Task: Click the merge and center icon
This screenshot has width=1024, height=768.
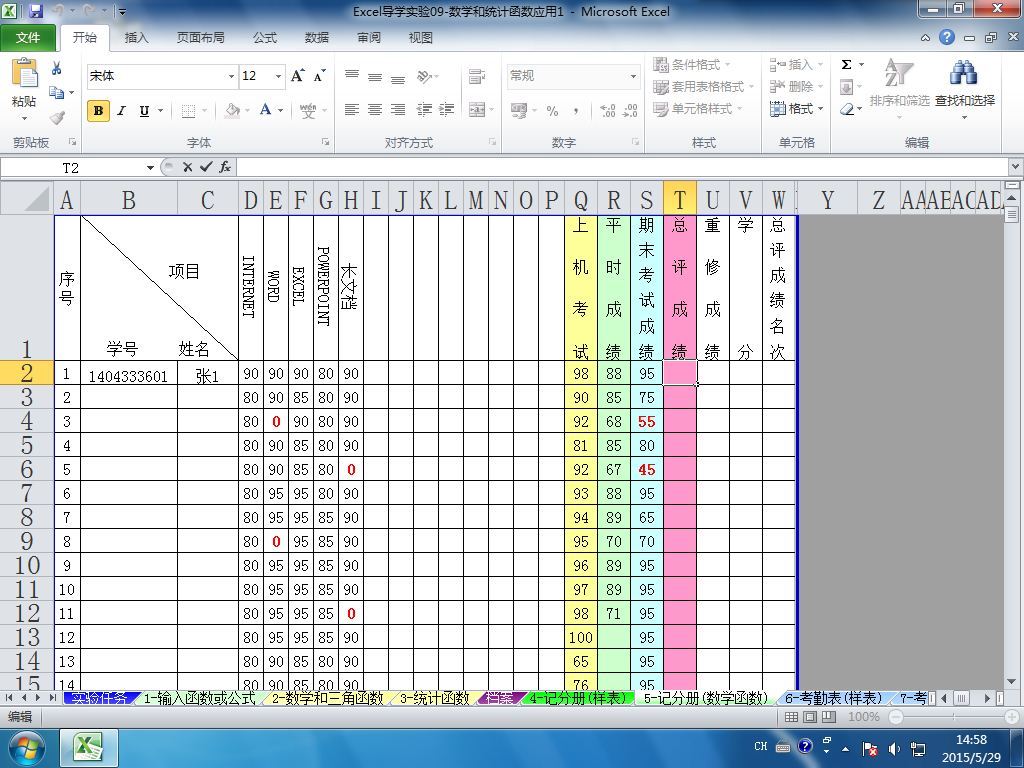Action: pos(477,110)
